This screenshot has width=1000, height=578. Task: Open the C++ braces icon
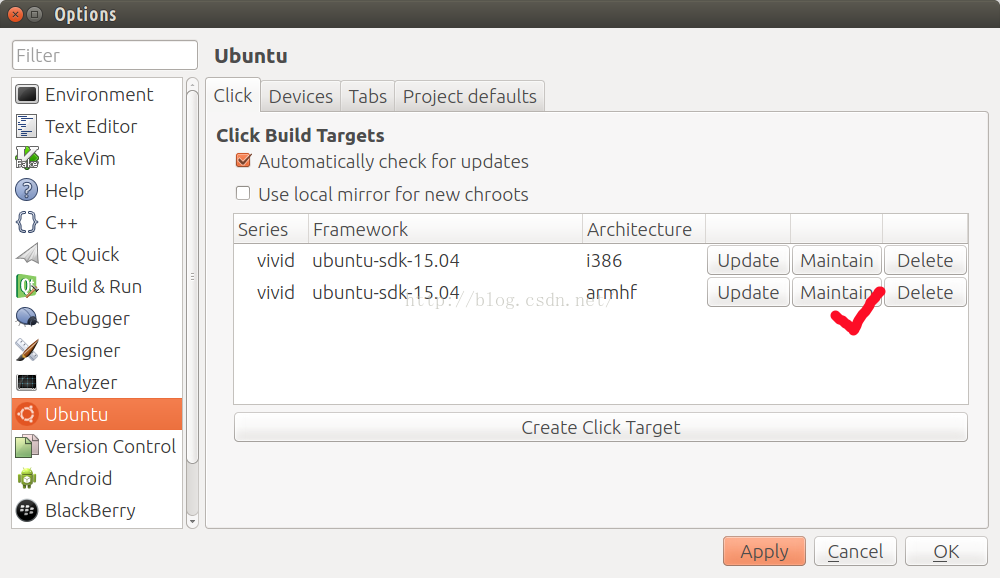pyautogui.click(x=27, y=222)
